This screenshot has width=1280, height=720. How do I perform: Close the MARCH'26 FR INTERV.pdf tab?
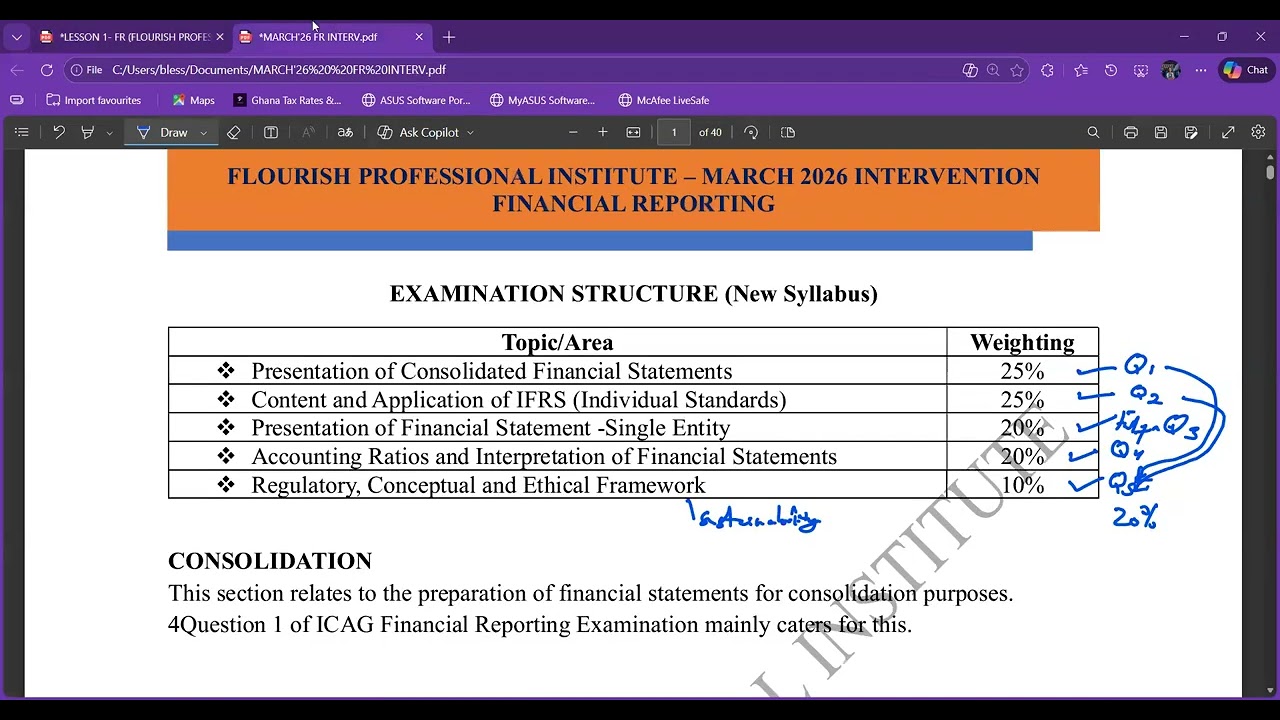click(419, 37)
